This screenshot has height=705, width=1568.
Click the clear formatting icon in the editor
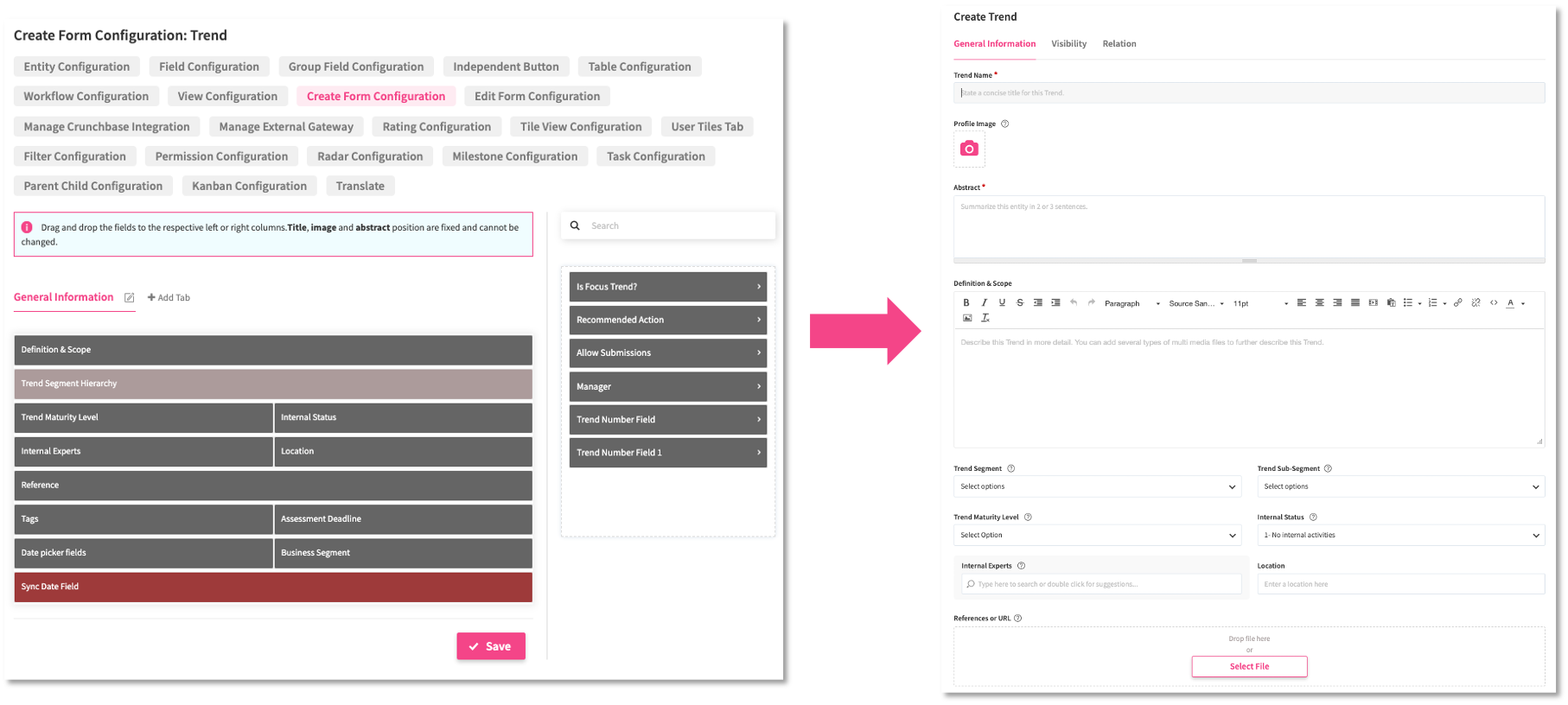[985, 318]
